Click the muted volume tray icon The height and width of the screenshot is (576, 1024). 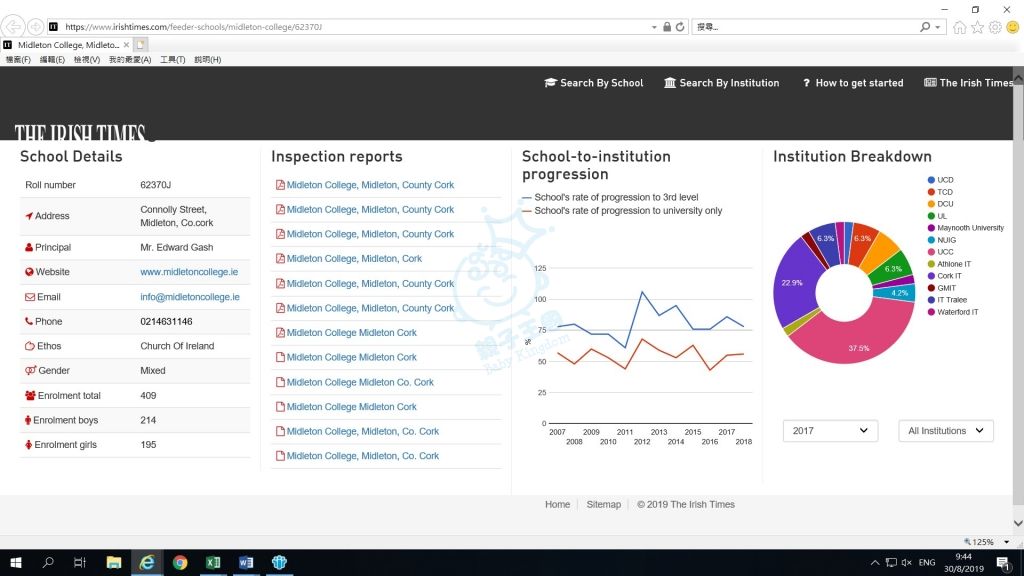pos(907,562)
